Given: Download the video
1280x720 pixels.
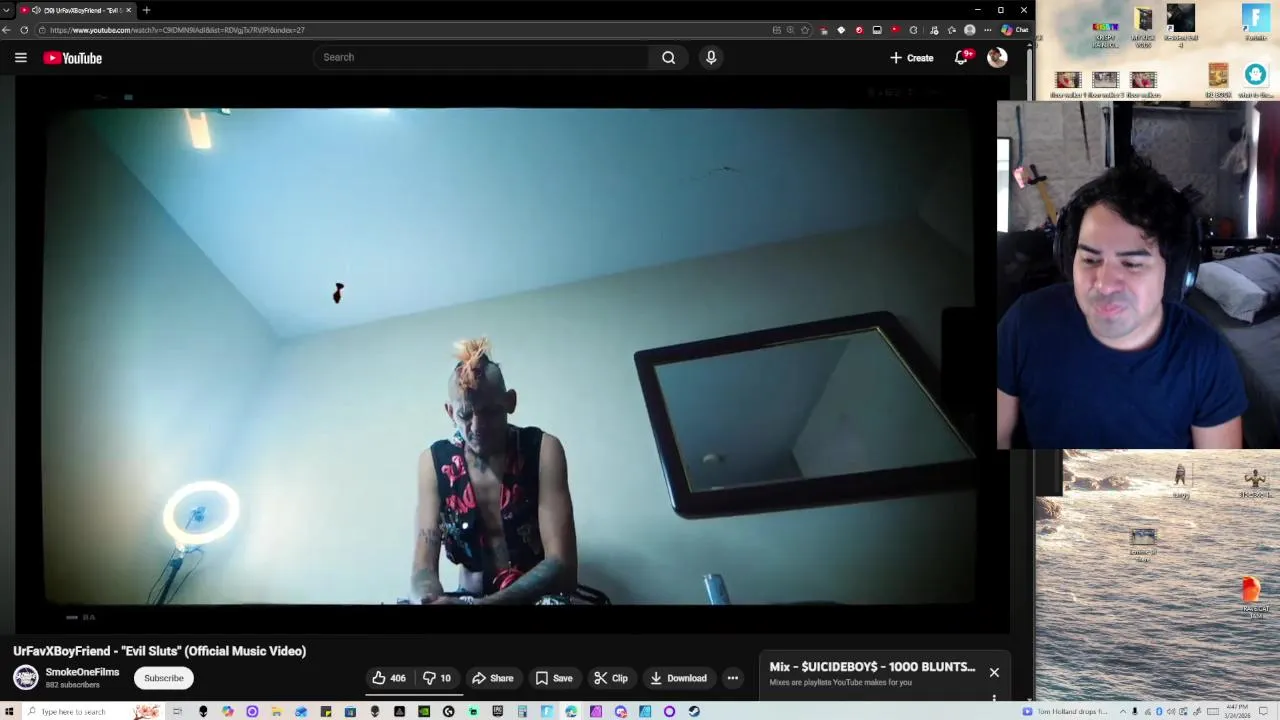Looking at the screenshot, I should point(678,678).
